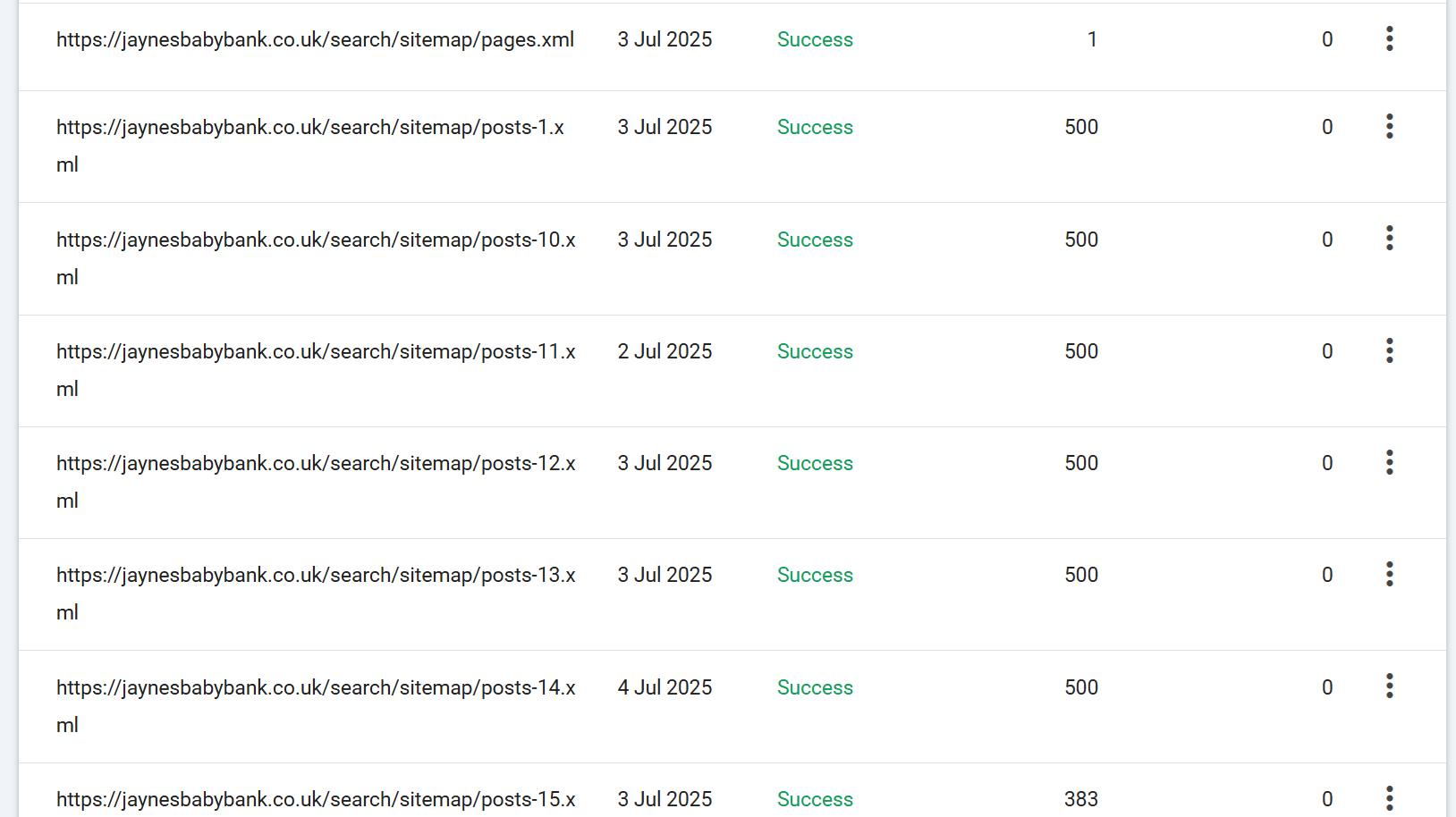
Task: Open the three-dot menu for the posts-13.xml row
Action: 1389,574
